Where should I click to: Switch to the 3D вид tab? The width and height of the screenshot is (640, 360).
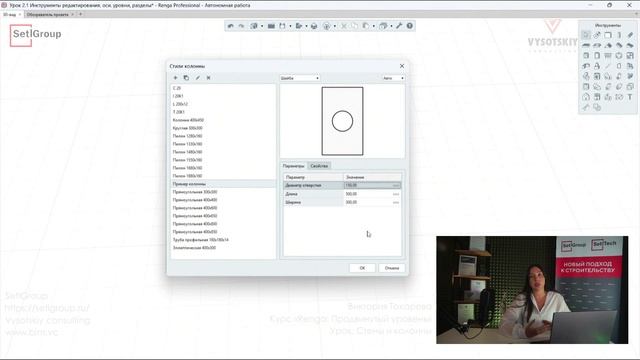coord(11,14)
